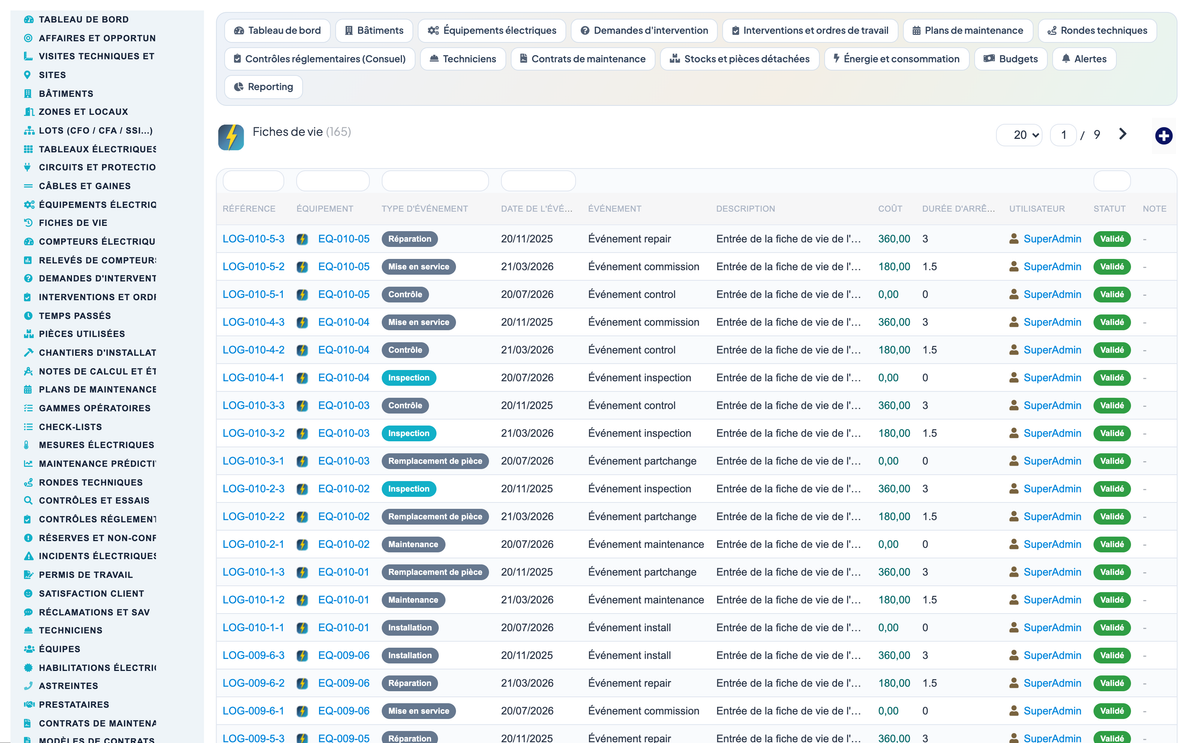Open Stocks et pièces détachées tab

740,59
